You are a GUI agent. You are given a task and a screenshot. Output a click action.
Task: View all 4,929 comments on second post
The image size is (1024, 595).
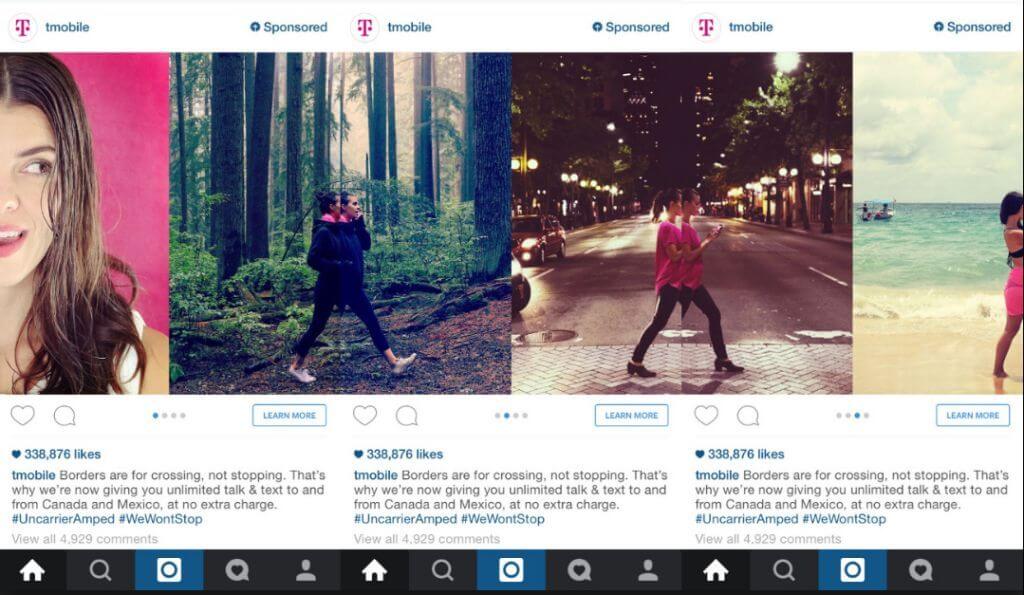[x=426, y=539]
